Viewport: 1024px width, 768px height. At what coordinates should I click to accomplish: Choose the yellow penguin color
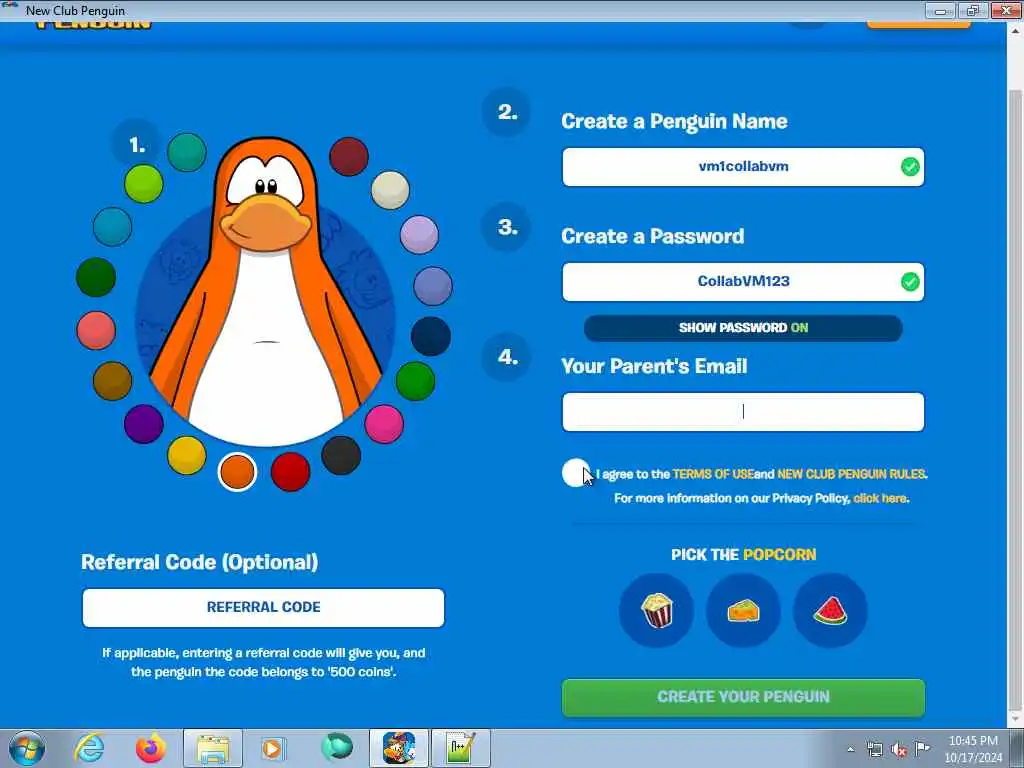pos(187,455)
